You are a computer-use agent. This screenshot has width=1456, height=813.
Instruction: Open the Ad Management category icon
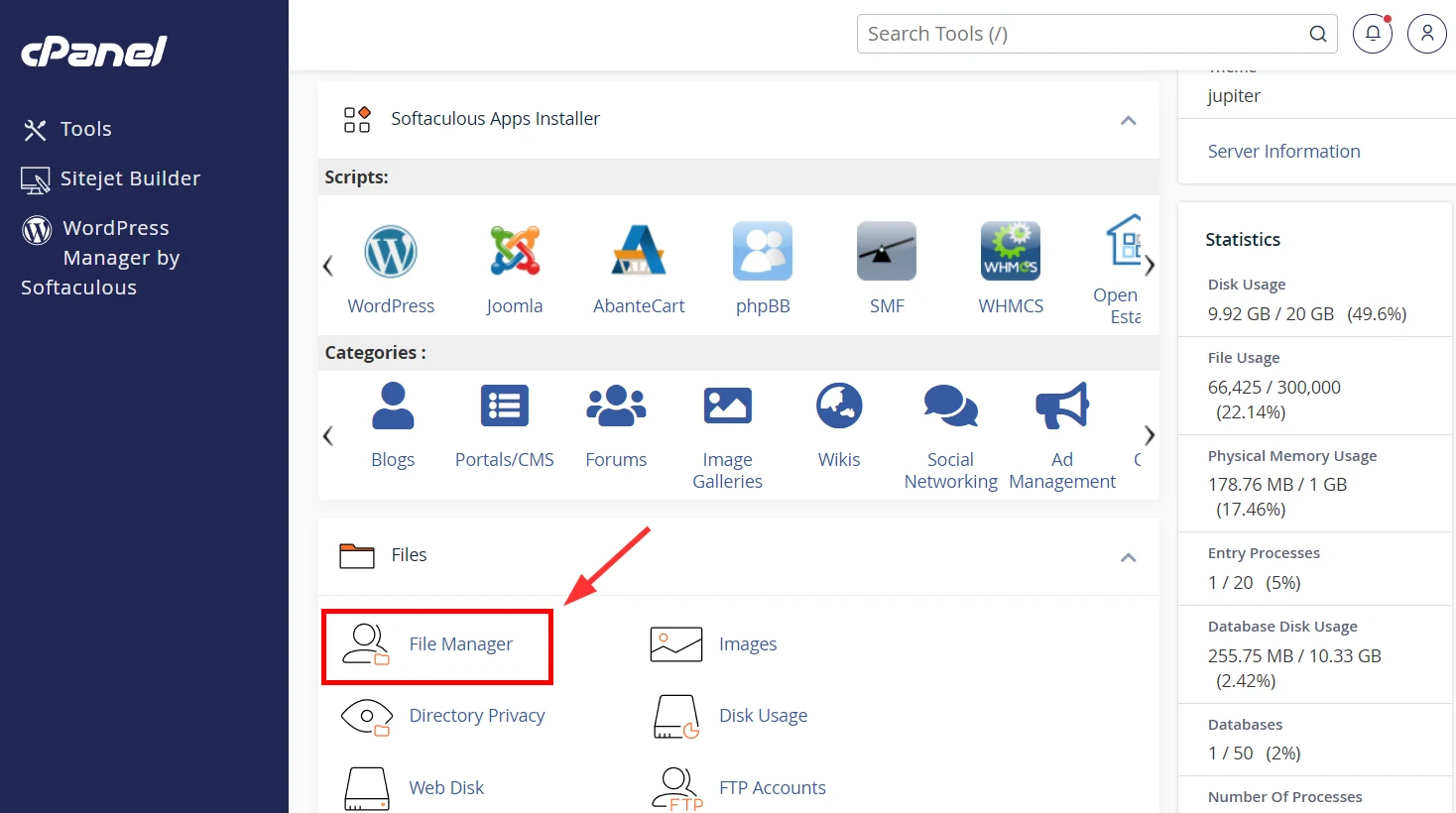tap(1062, 406)
